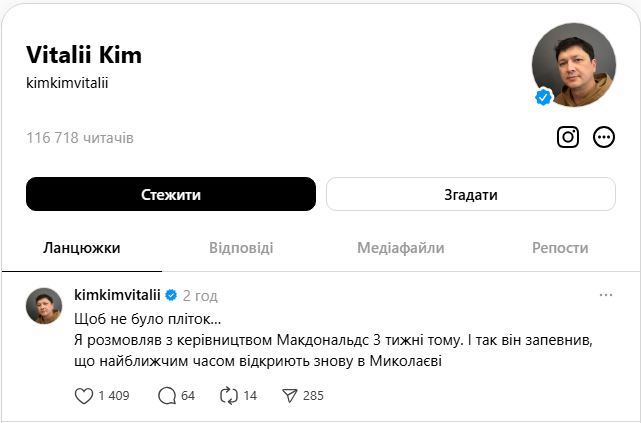Click the small avatar beside the post
This screenshot has height=423, width=641.
coord(45,308)
